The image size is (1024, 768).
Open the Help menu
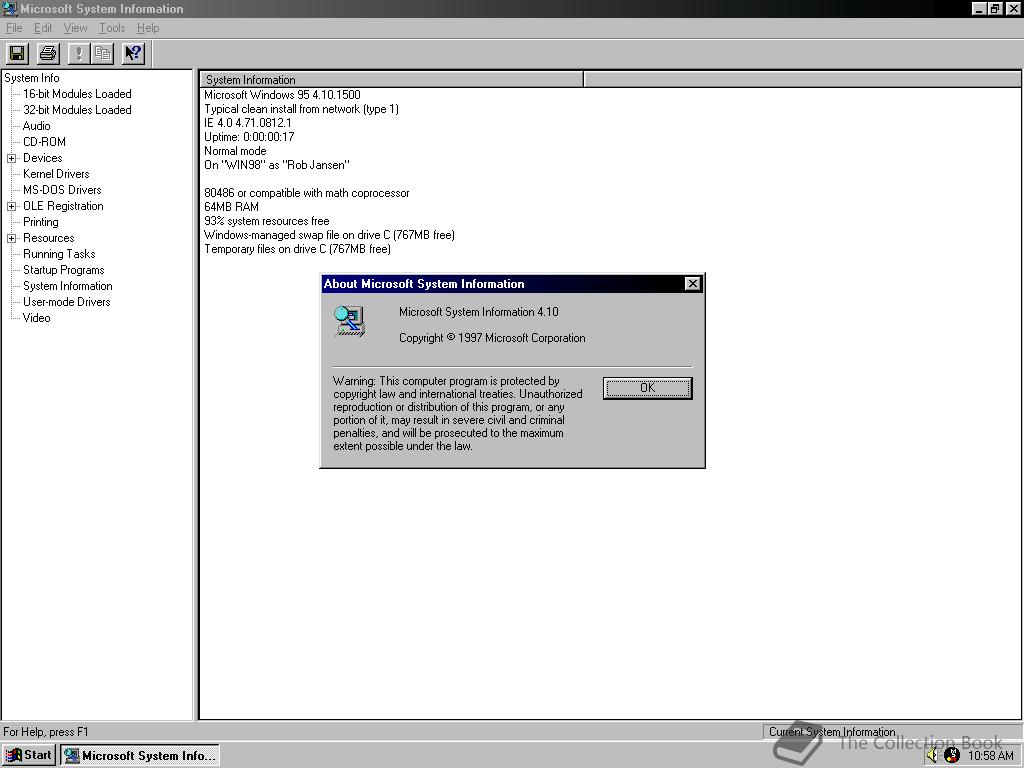148,28
